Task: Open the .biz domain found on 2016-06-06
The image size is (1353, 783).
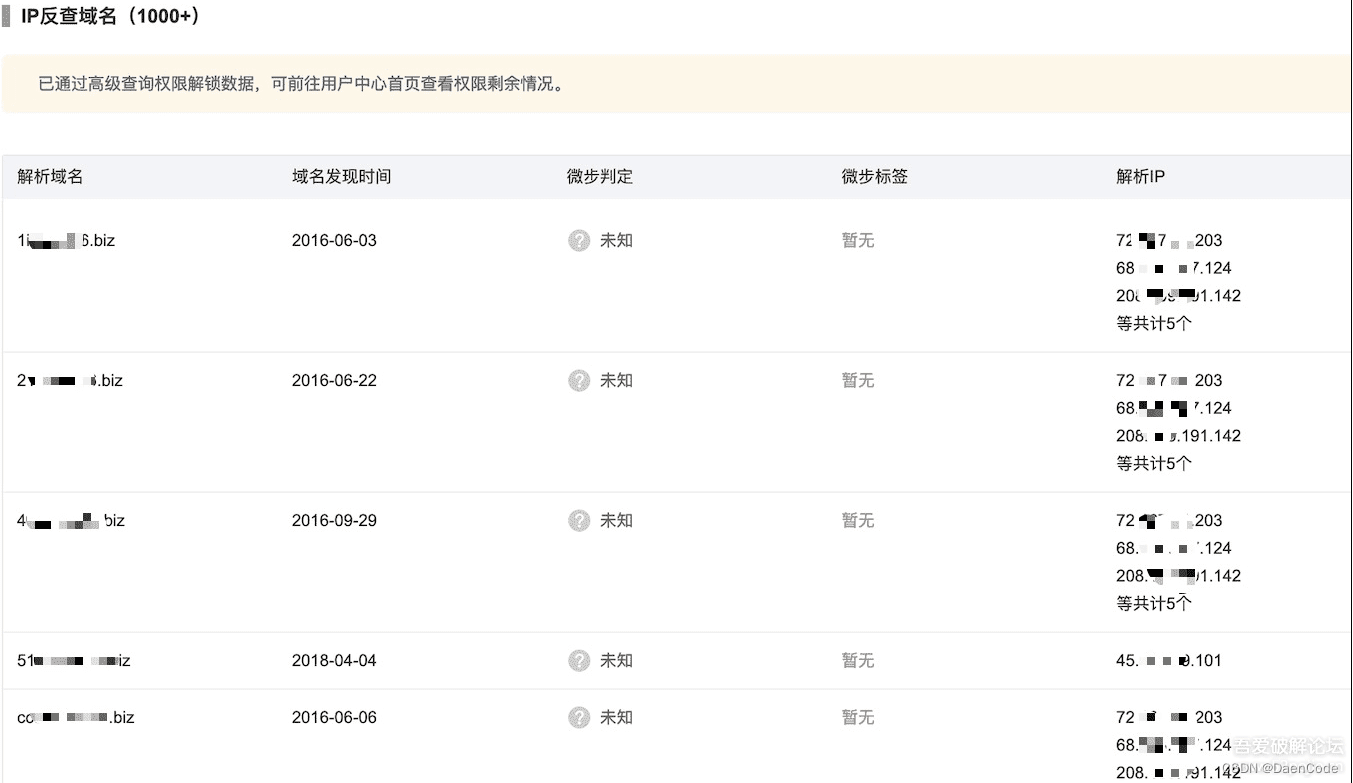Action: pos(76,717)
